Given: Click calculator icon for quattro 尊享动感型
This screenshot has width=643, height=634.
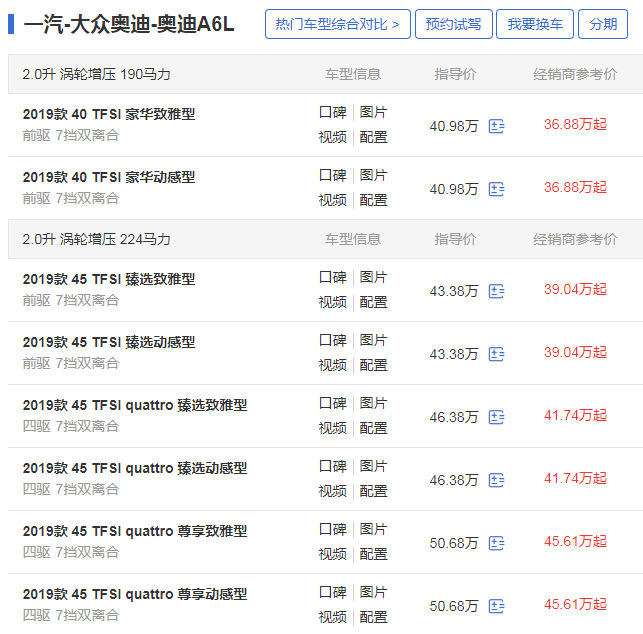Looking at the screenshot, I should point(496,606).
